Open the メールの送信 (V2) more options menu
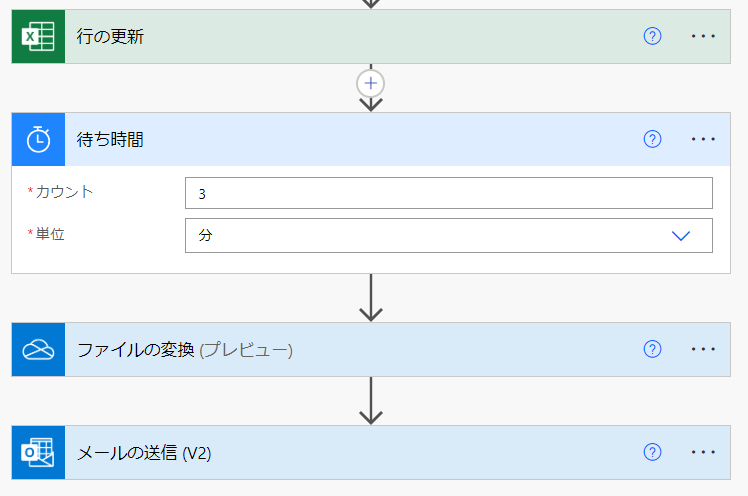Viewport: 748px width, 496px height. pyautogui.click(x=704, y=453)
